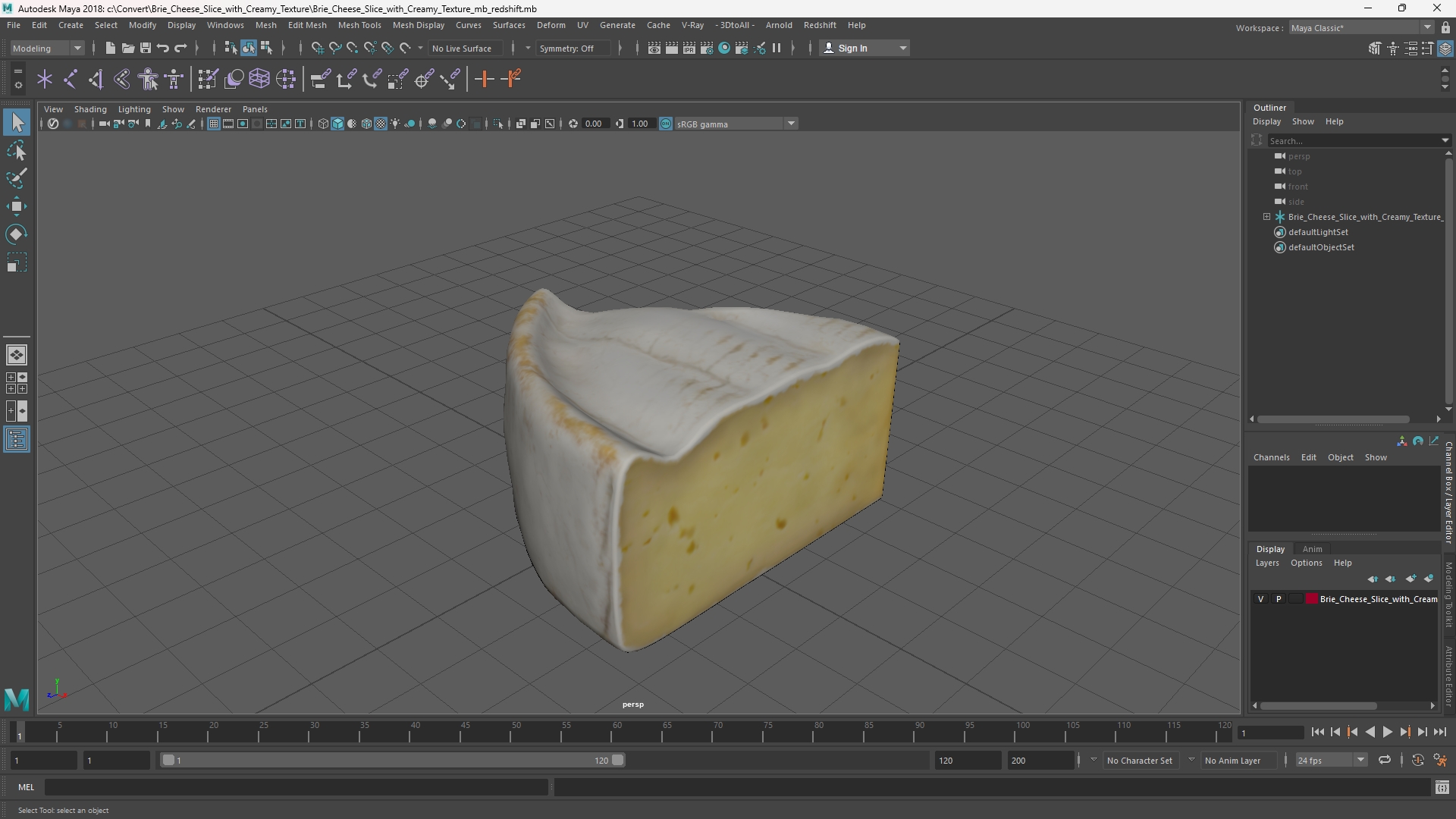Open the Channels menu in Channel Box

(x=1271, y=457)
